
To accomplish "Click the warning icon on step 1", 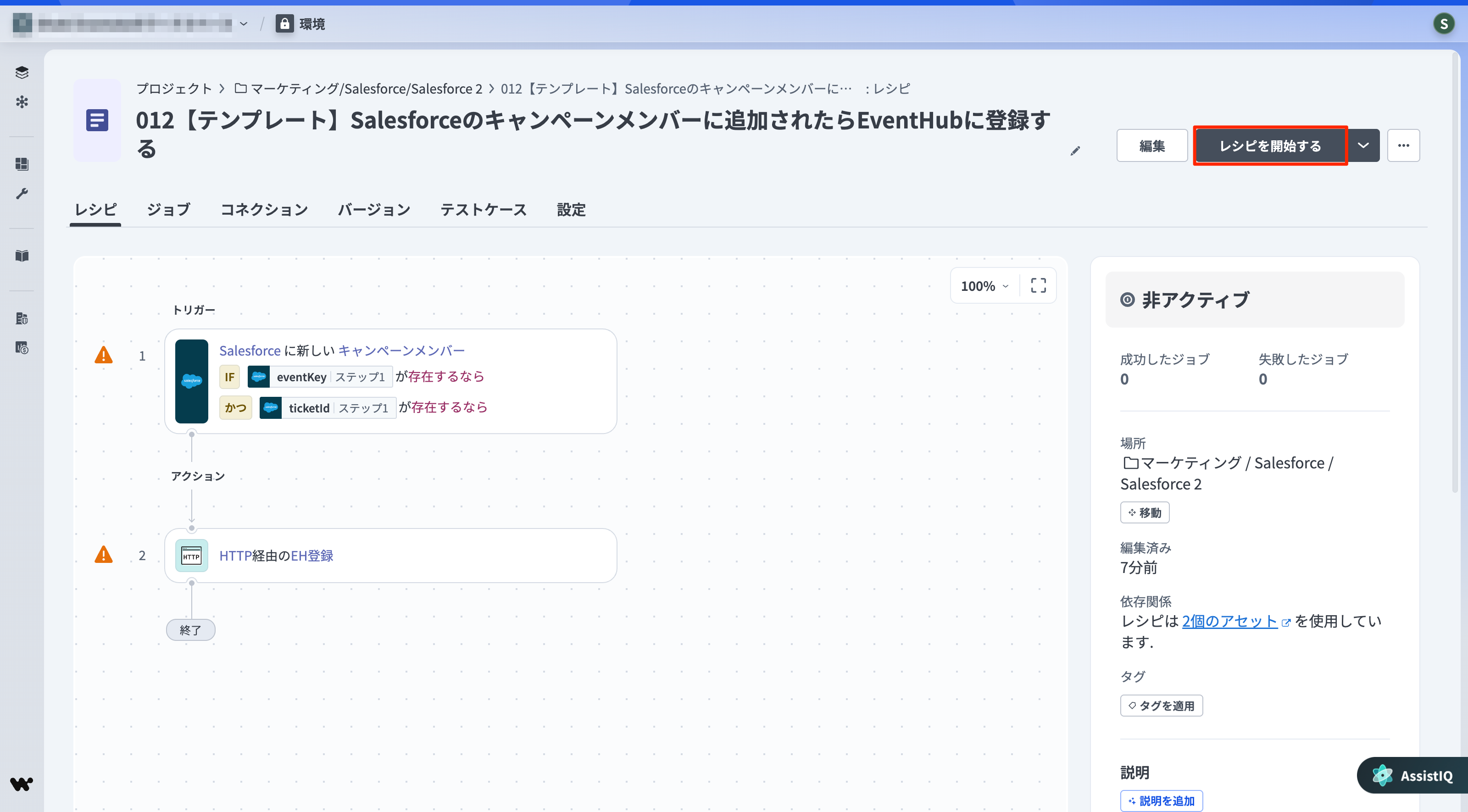I will click(104, 355).
